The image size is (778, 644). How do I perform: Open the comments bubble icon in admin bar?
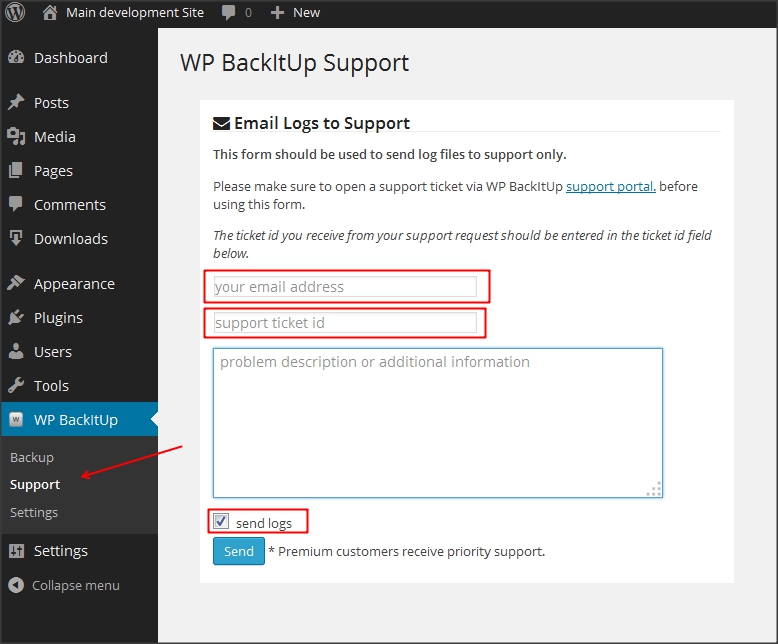click(x=228, y=12)
